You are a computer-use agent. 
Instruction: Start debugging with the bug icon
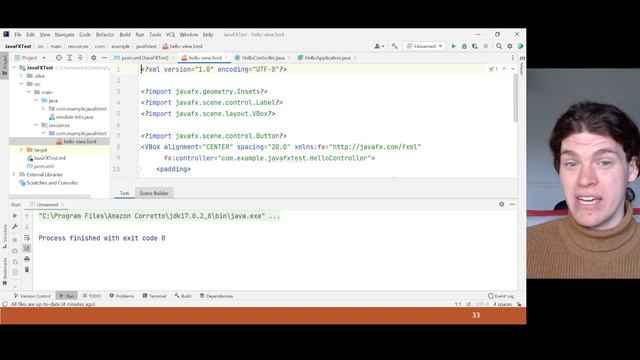[x=464, y=46]
